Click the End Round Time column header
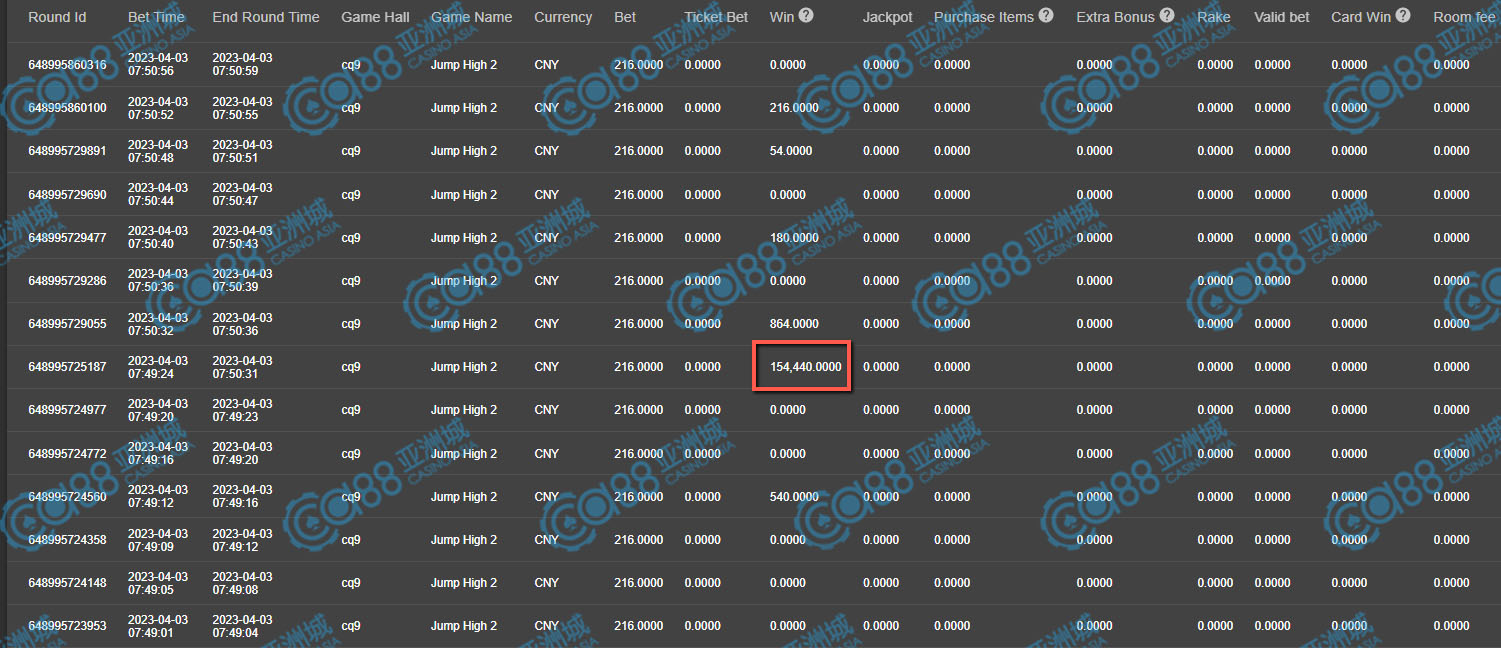The image size is (1501, 648). pyautogui.click(x=266, y=17)
